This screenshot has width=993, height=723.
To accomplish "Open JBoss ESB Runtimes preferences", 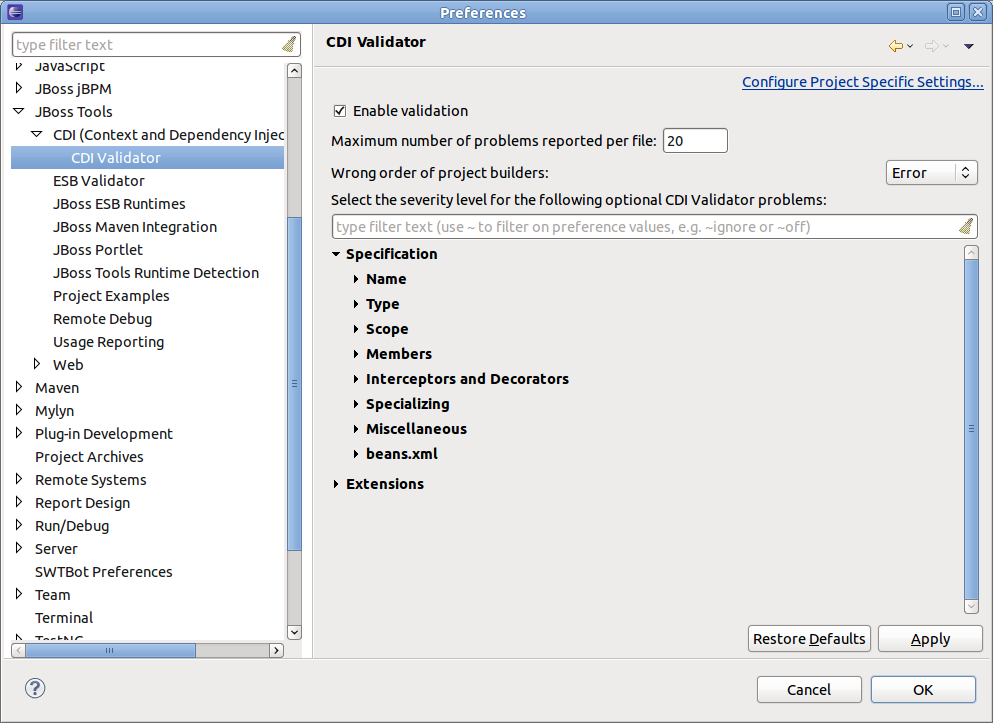I will 119,204.
